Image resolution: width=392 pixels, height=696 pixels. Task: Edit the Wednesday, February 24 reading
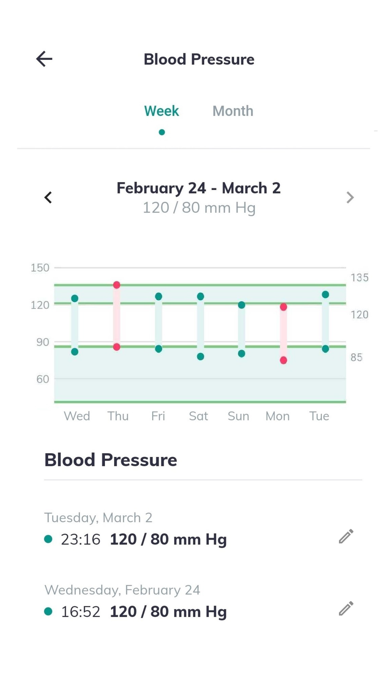point(346,608)
